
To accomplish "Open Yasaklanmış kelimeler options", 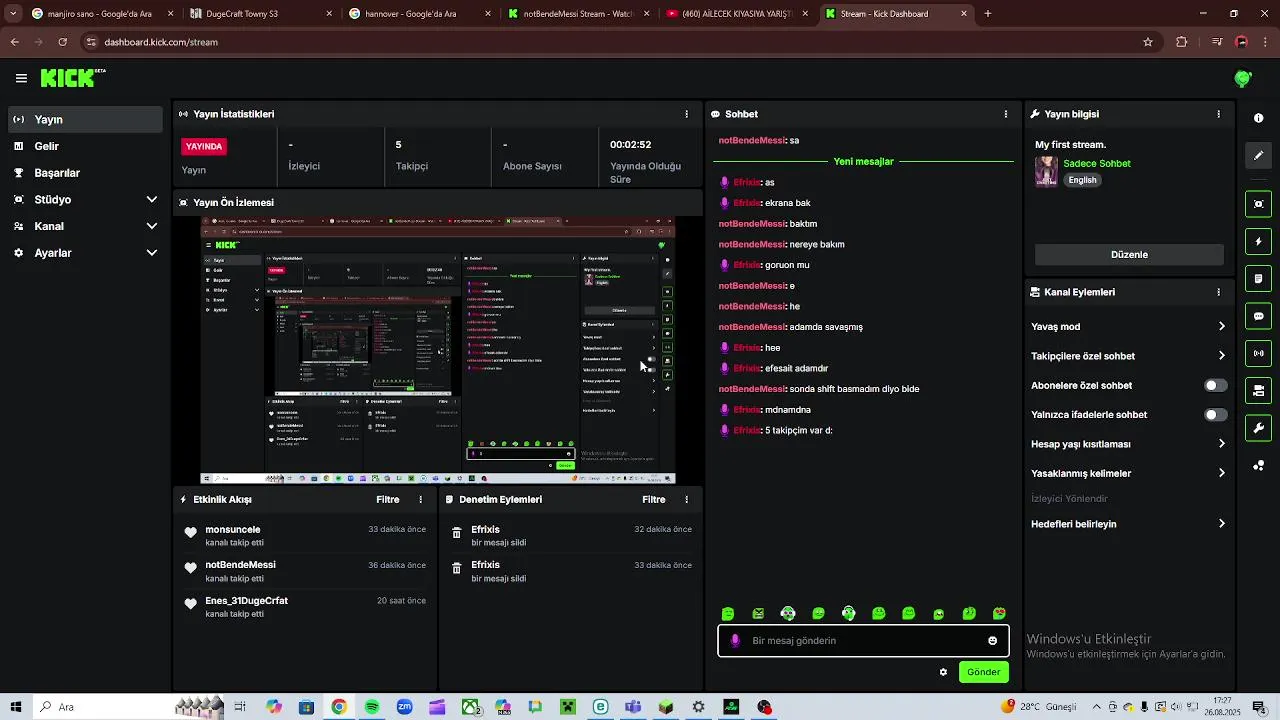I will pyautogui.click(x=1221, y=473).
